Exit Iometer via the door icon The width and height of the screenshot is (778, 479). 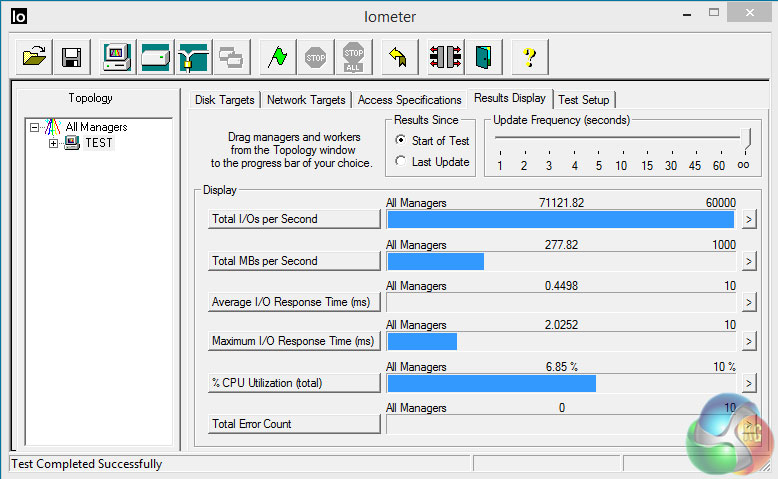coord(484,57)
